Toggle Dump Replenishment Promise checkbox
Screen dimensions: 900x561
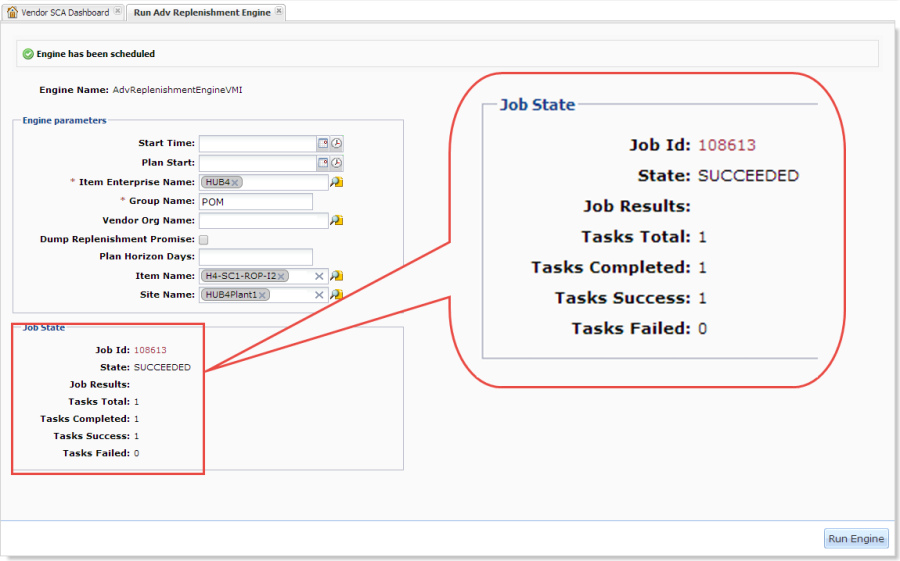pos(204,239)
